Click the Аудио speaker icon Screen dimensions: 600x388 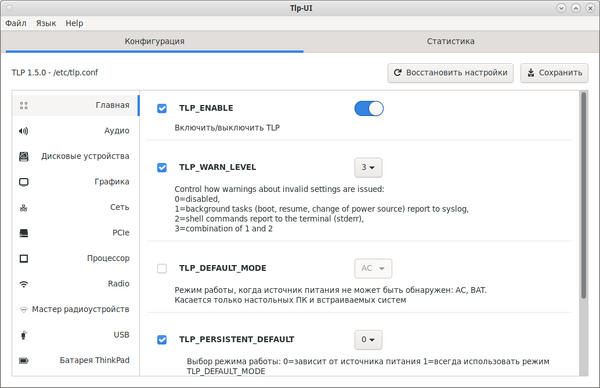pos(24,131)
